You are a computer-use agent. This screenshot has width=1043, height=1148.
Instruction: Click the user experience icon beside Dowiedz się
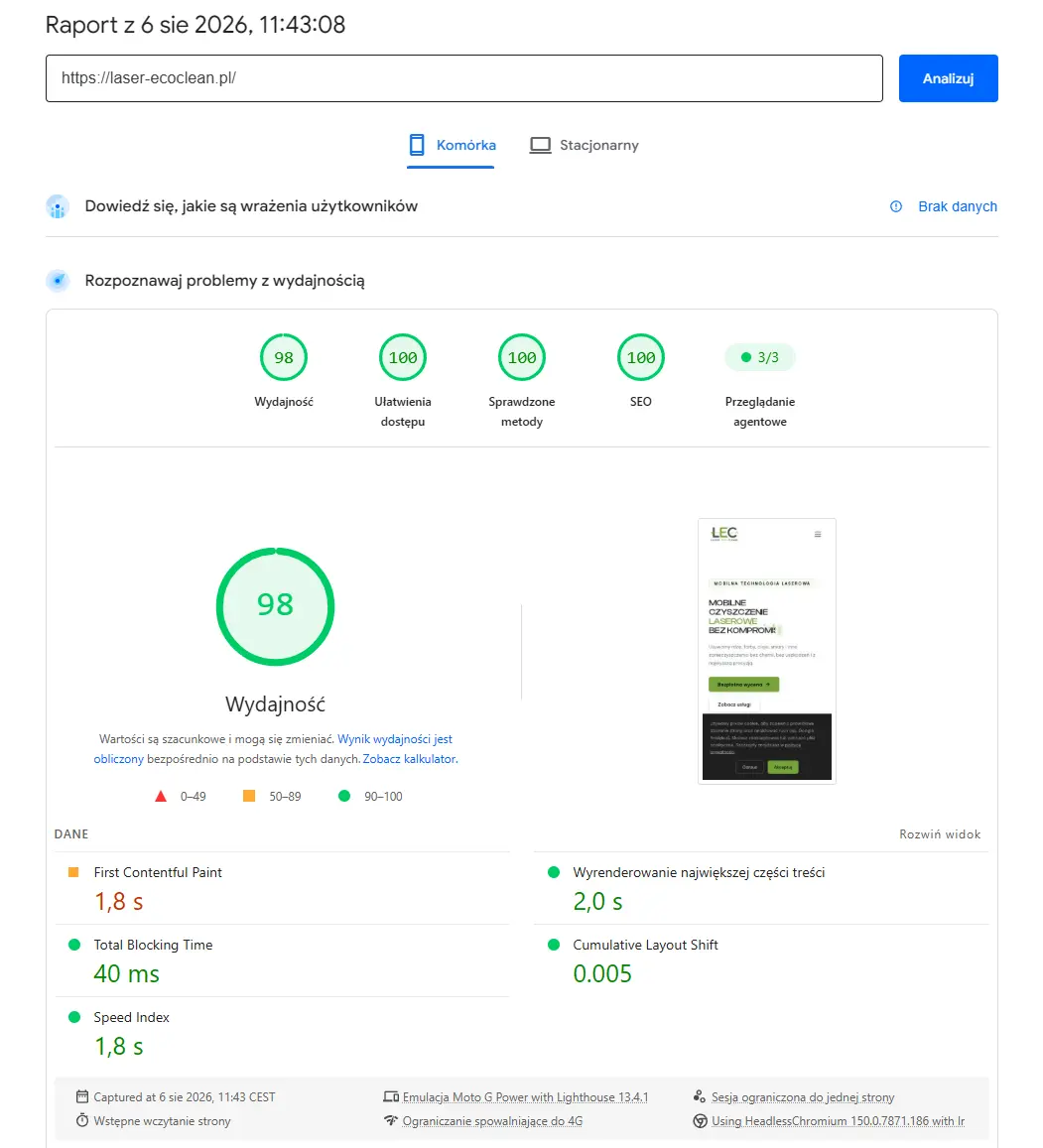[58, 206]
